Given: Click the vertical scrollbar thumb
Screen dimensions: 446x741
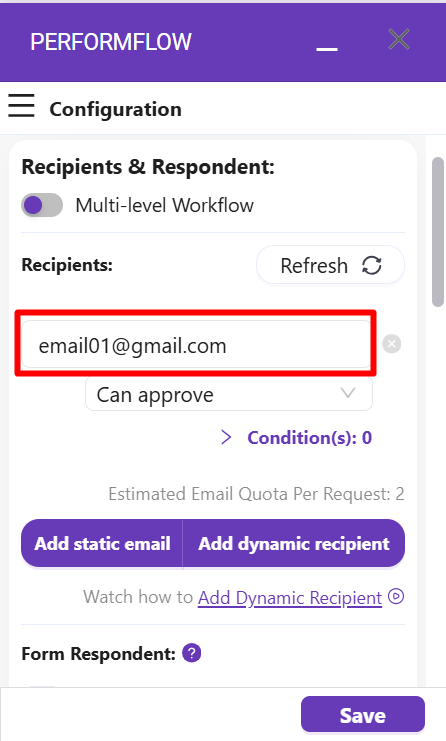Looking at the screenshot, I should point(438,232).
